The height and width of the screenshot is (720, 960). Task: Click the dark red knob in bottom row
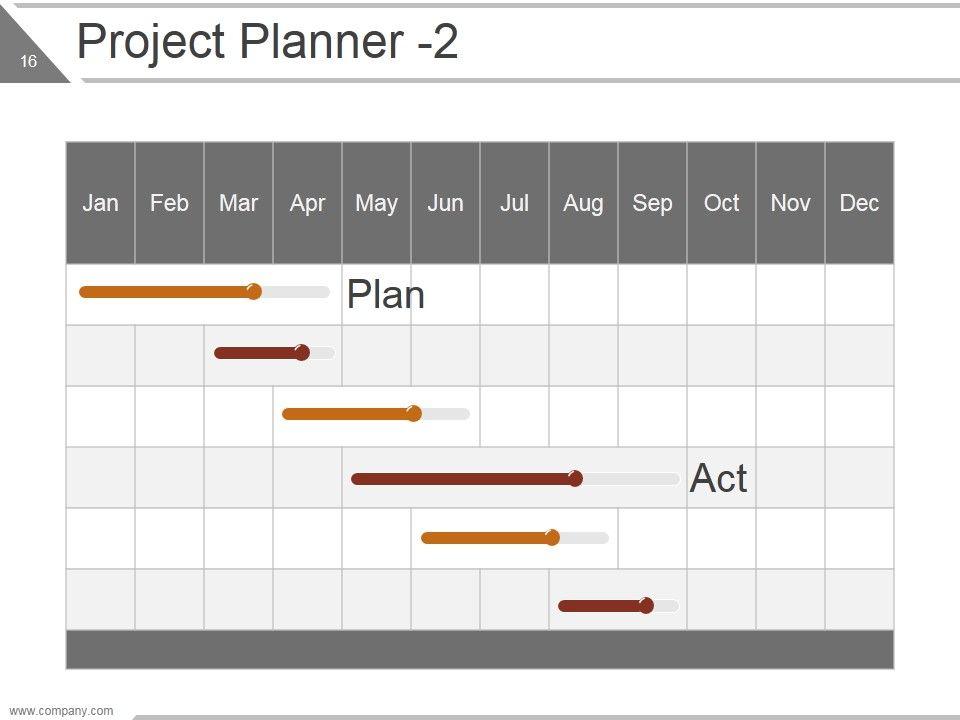646,605
